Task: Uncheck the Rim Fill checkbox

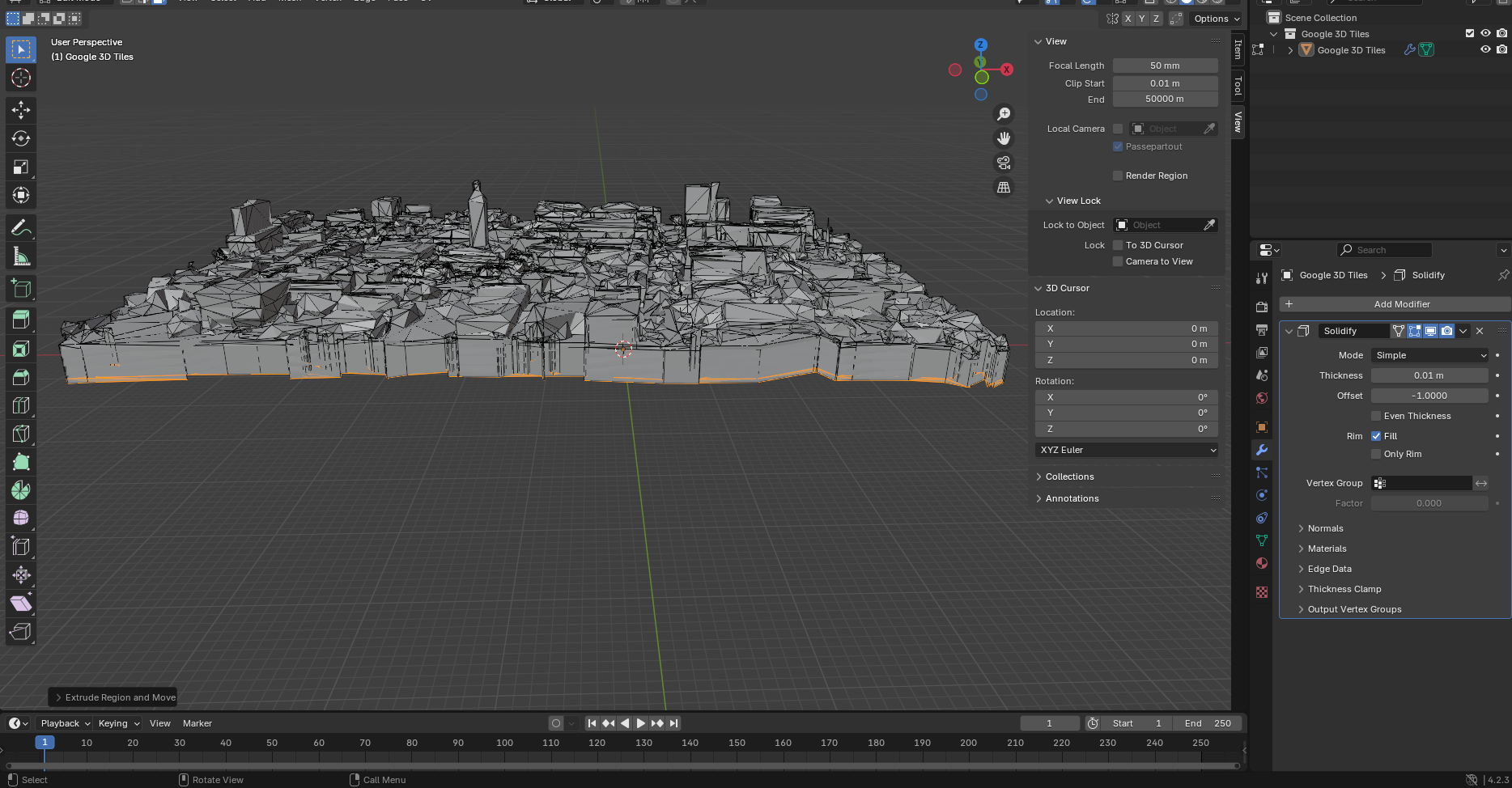Action: [1376, 436]
